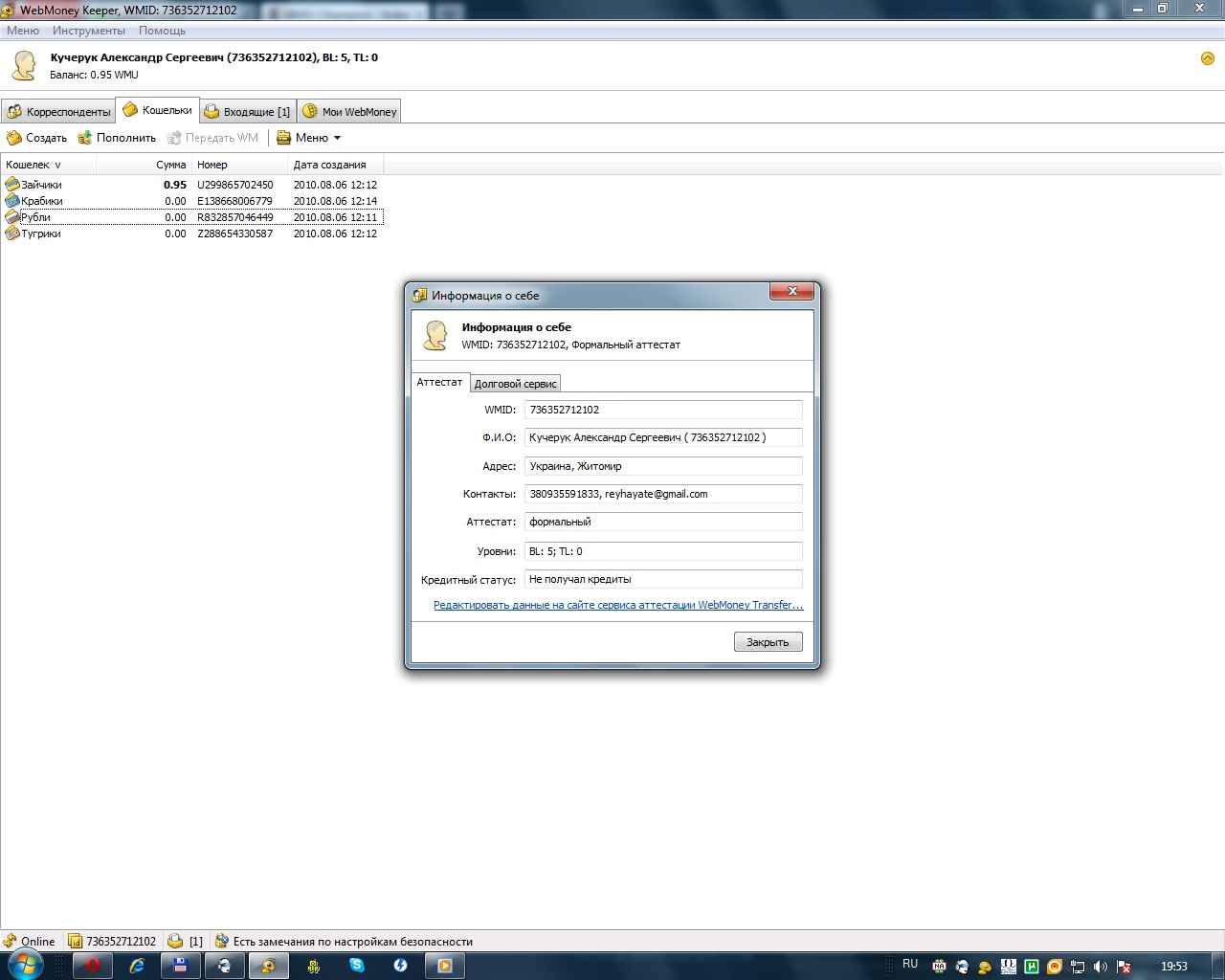This screenshot has height=980, width=1225.
Task: Sort wallets by the Кошелек column
Action: (48, 165)
